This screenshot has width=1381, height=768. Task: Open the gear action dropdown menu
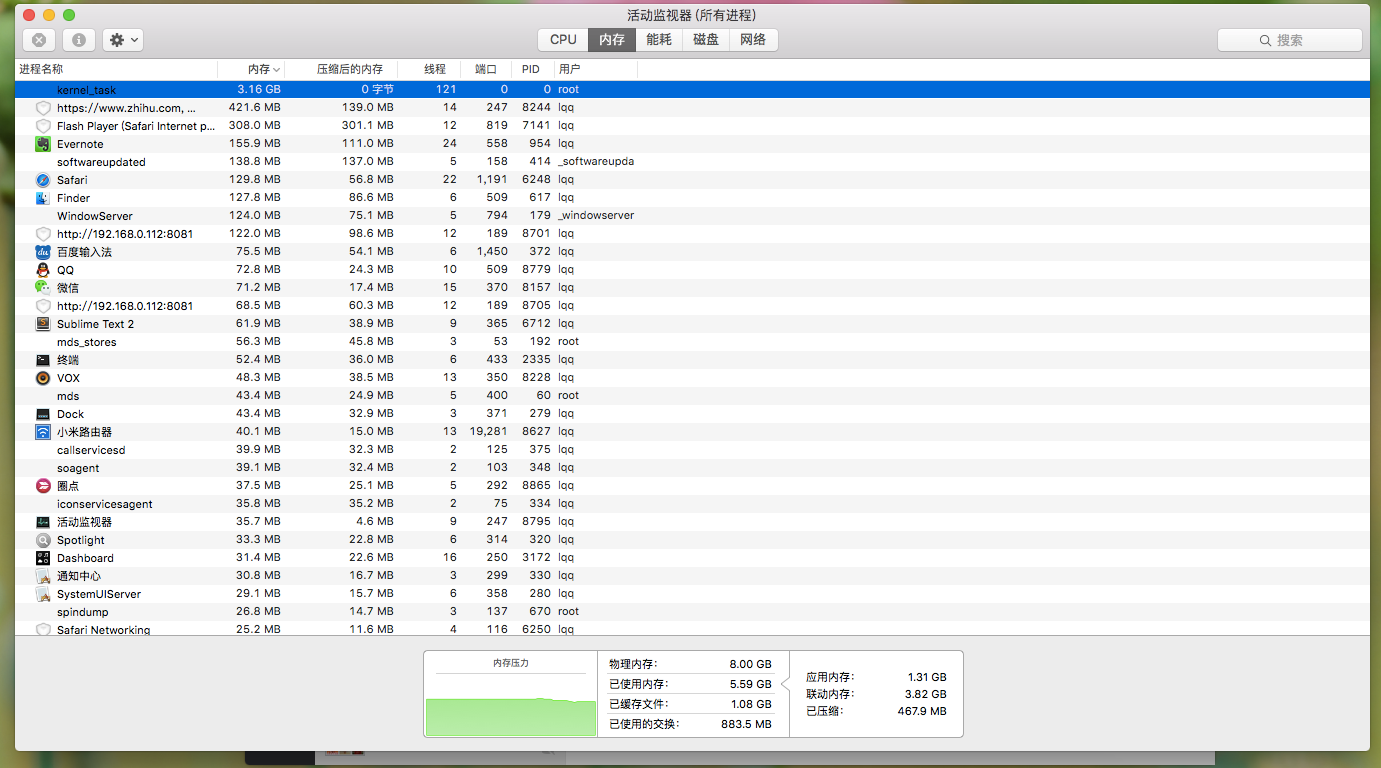coord(124,40)
